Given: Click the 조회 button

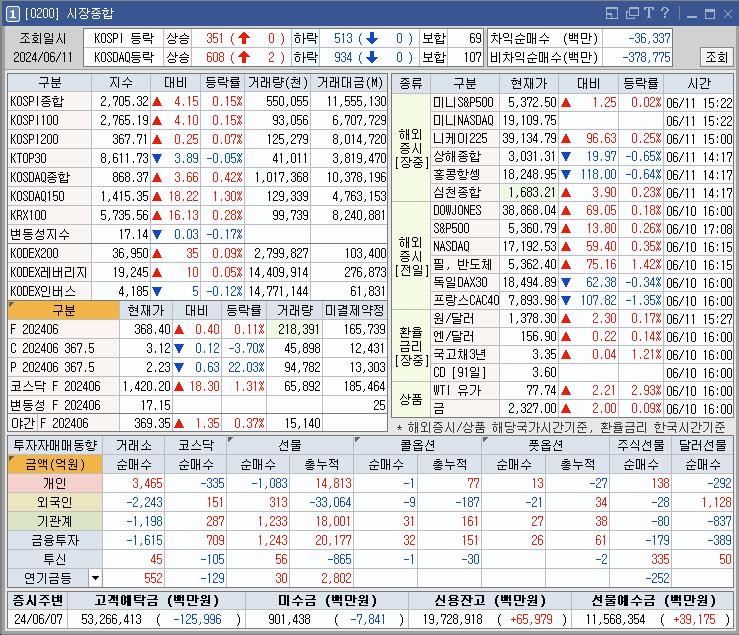Looking at the screenshot, I should (x=716, y=57).
